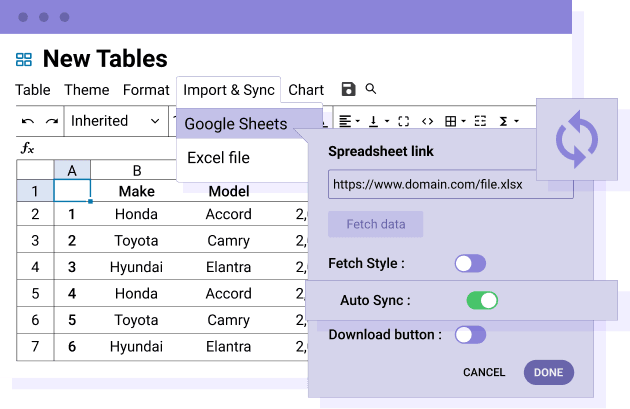The height and width of the screenshot is (409, 630).
Task: Enable the Download button toggle
Action: (x=470, y=335)
